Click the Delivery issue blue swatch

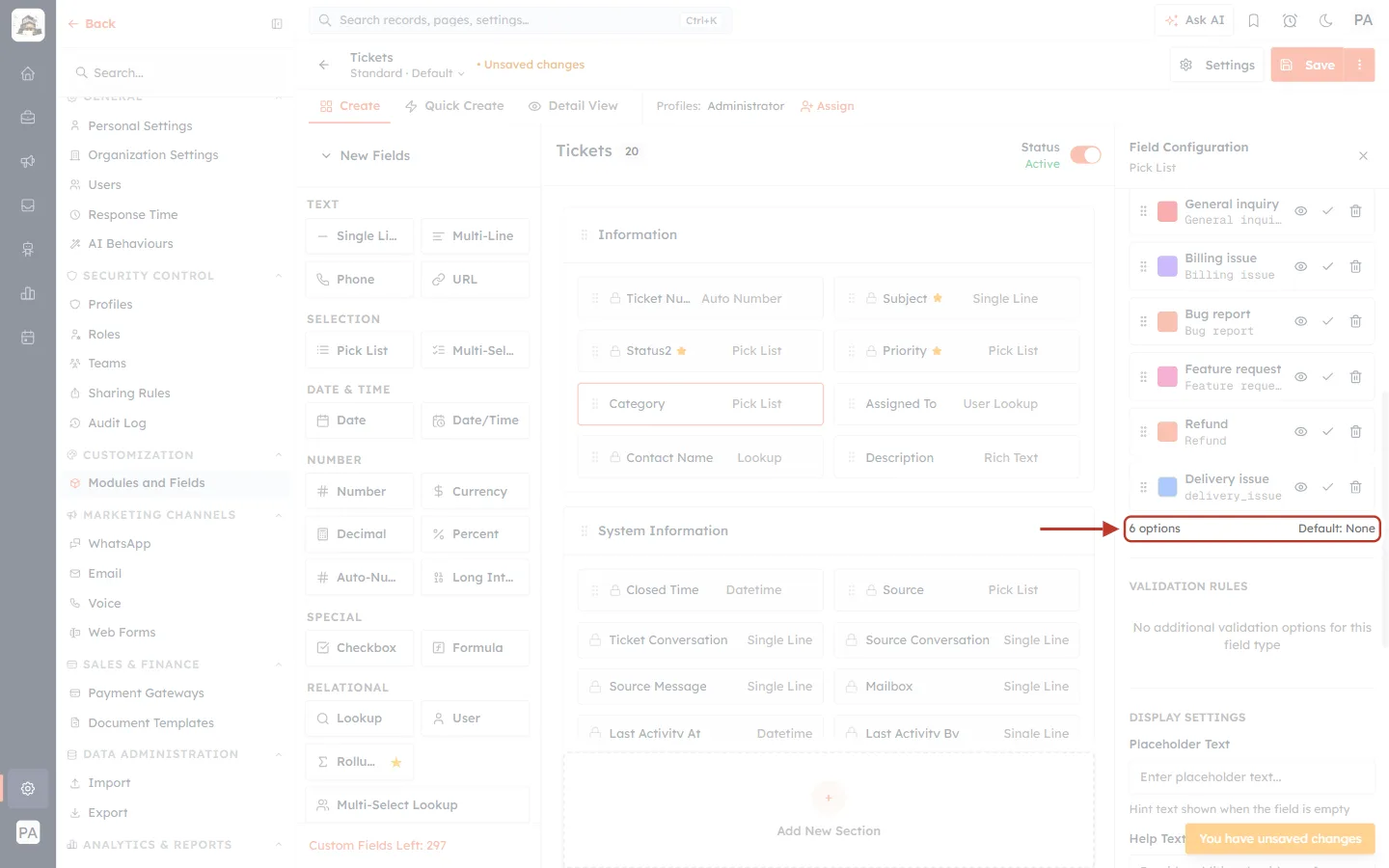point(1167,487)
